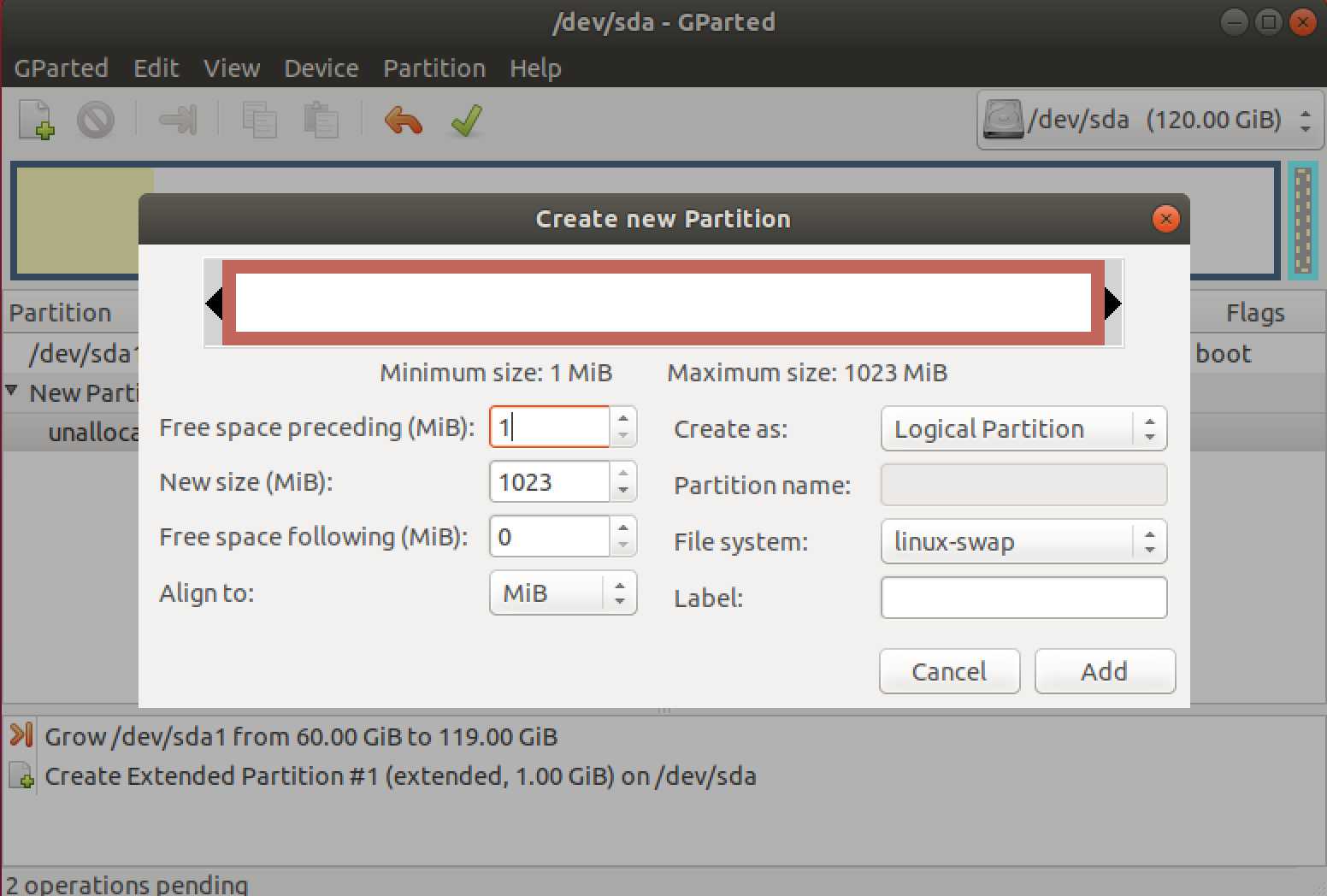This screenshot has width=1327, height=896.
Task: Open the Device menu
Action: 321,68
